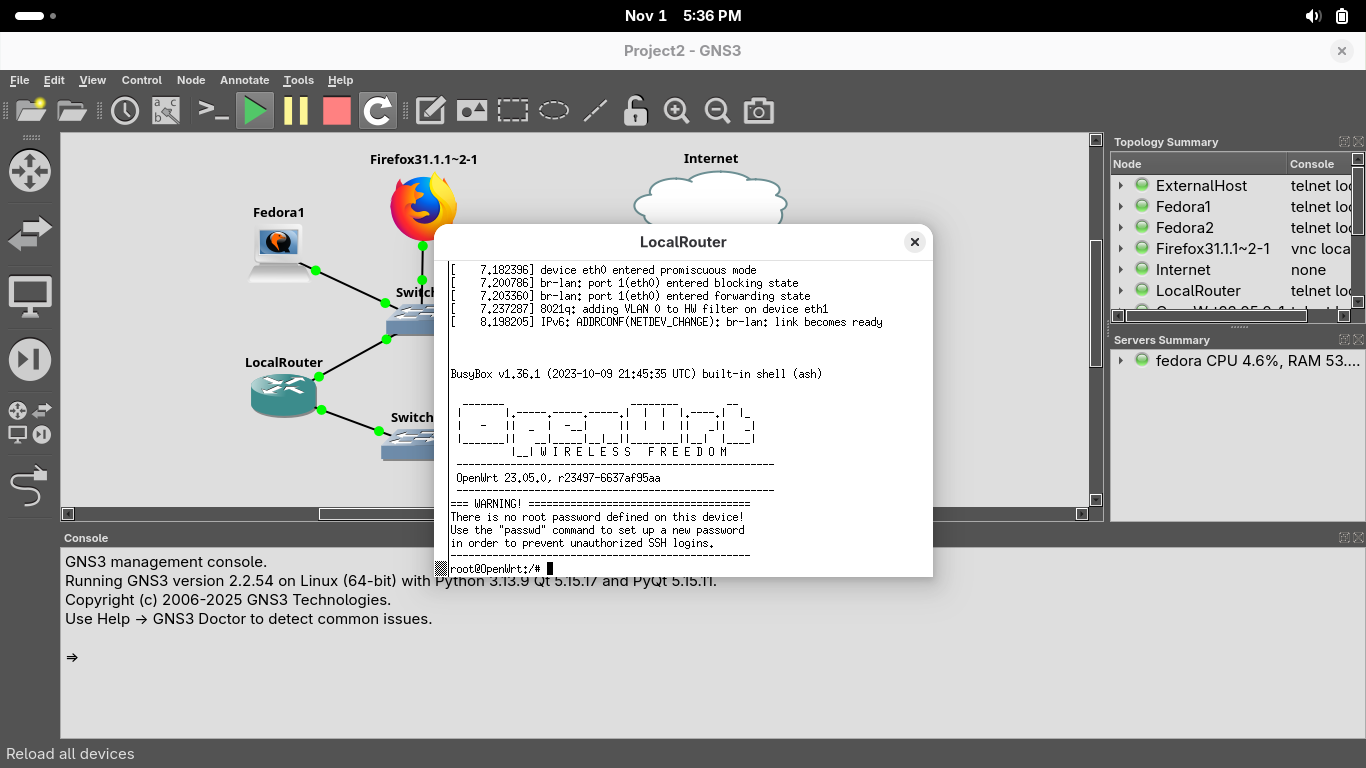Viewport: 1366px width, 768px height.
Task: Start all nodes with the green play button
Action: pyautogui.click(x=255, y=111)
